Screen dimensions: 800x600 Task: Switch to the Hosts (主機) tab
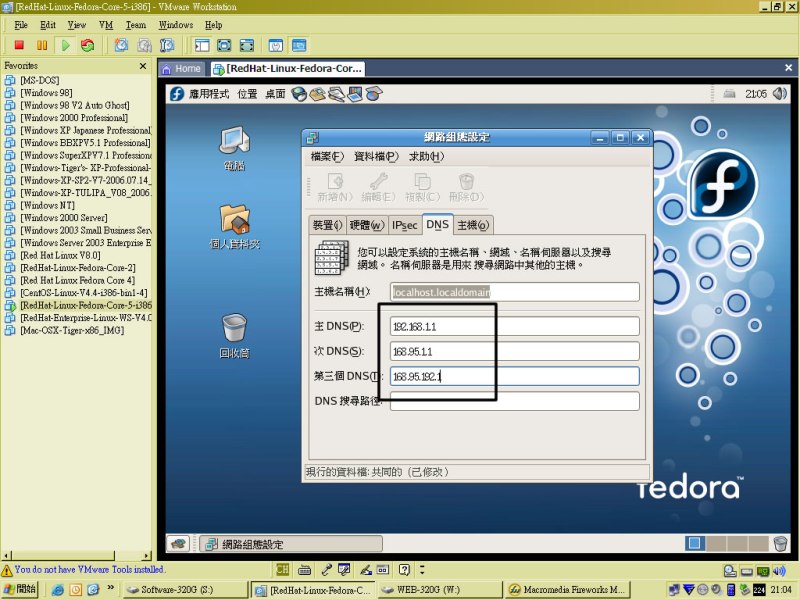pos(473,225)
